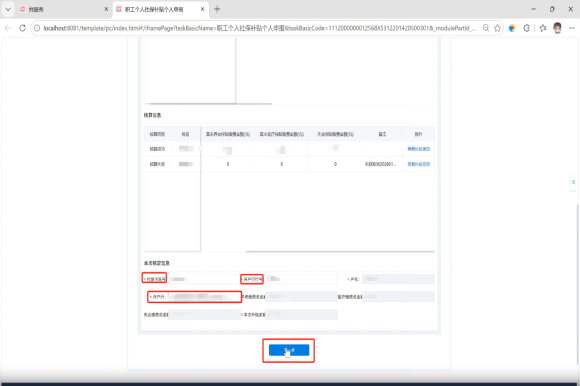The image size is (580, 386).
Task: Expand the side panel arrow on right edge
Action: pos(573,182)
